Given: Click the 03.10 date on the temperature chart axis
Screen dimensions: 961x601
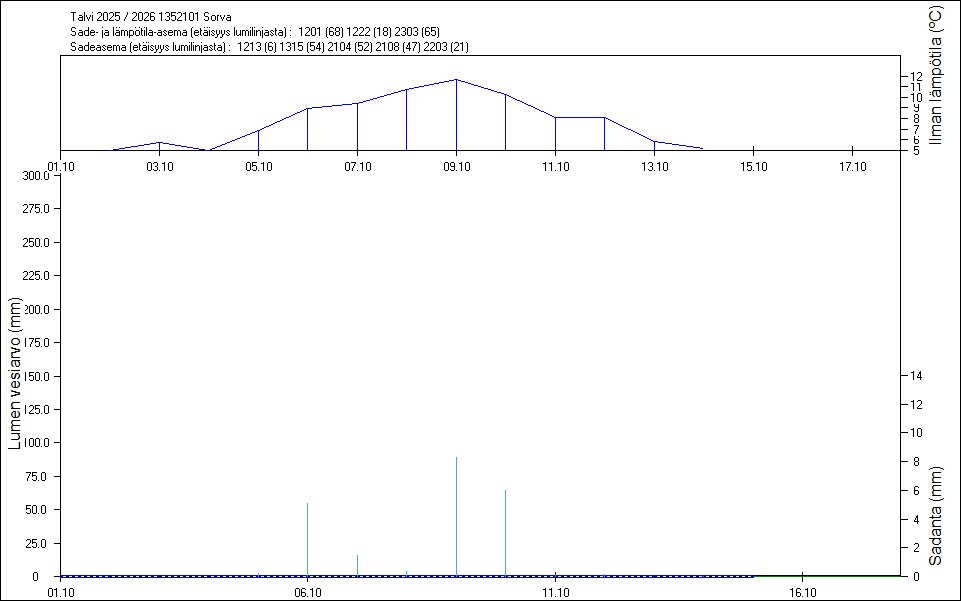Looking at the screenshot, I should click(159, 166).
